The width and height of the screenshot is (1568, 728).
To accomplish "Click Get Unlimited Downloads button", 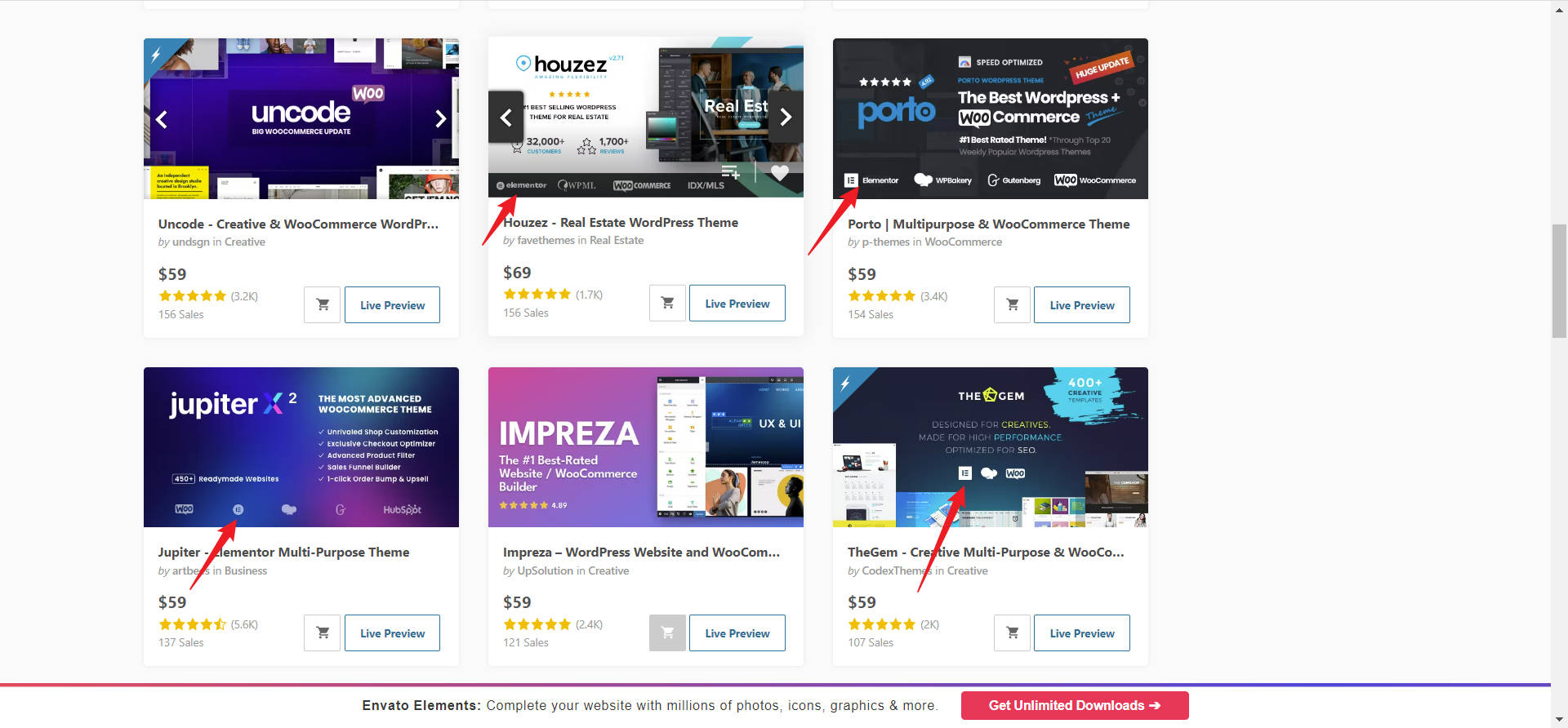I will coord(1075,705).
